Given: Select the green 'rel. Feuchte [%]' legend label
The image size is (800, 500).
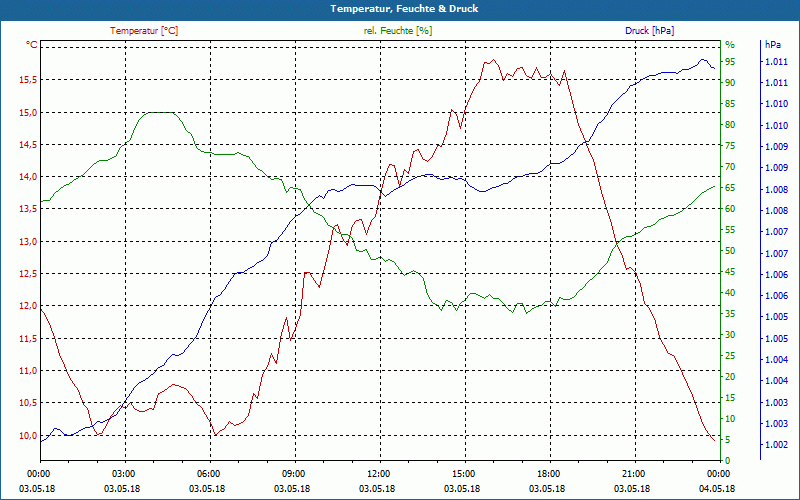Looking at the screenshot, I should tap(398, 31).
